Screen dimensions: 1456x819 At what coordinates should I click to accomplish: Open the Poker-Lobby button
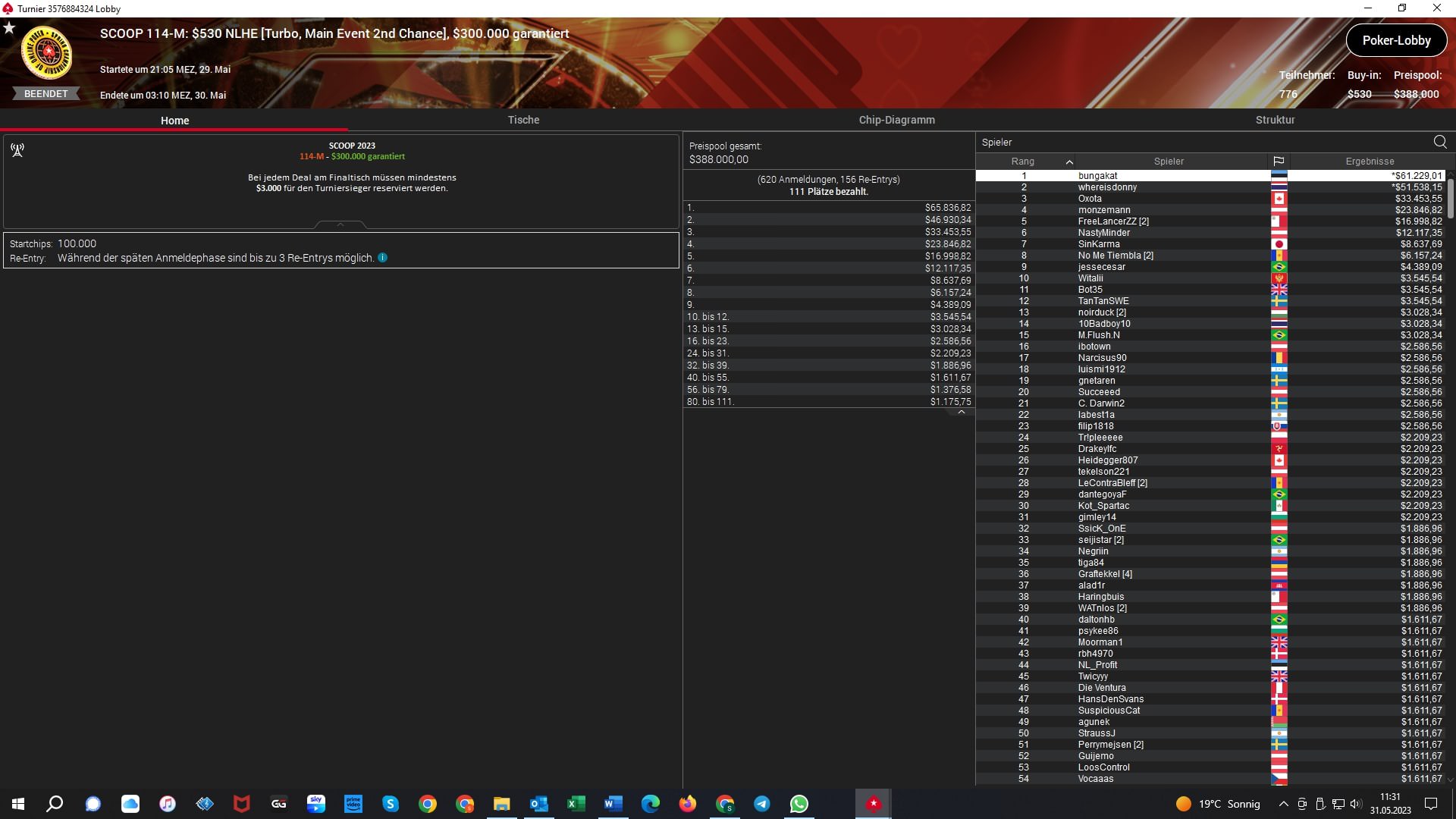click(x=1396, y=41)
